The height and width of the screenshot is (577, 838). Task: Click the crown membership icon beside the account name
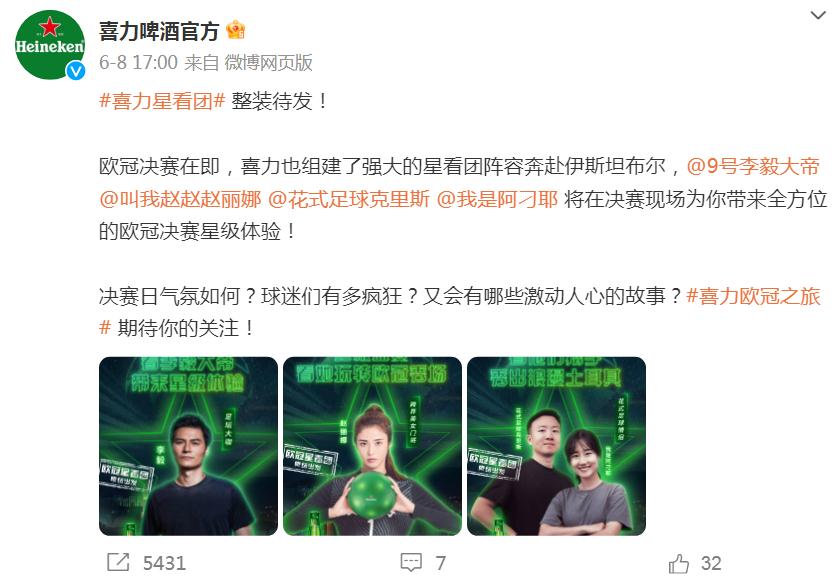point(236,30)
